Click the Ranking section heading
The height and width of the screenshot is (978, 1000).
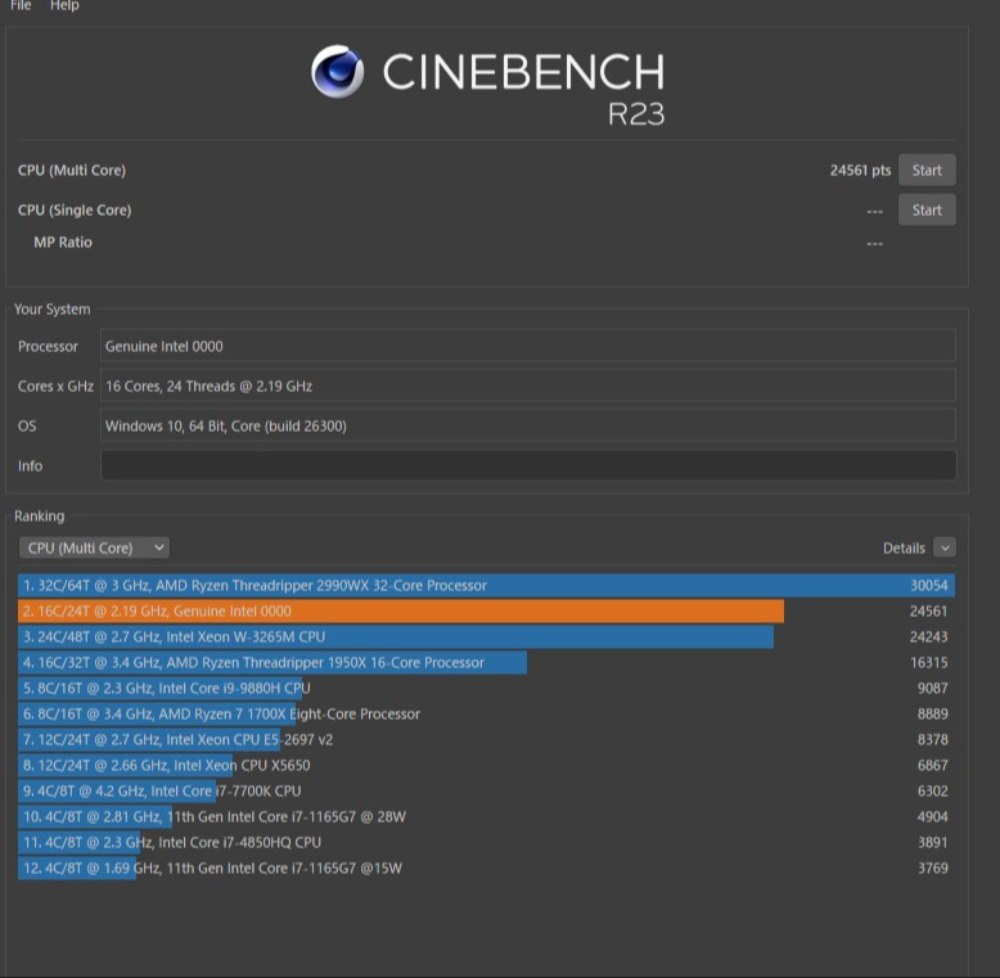pos(40,516)
